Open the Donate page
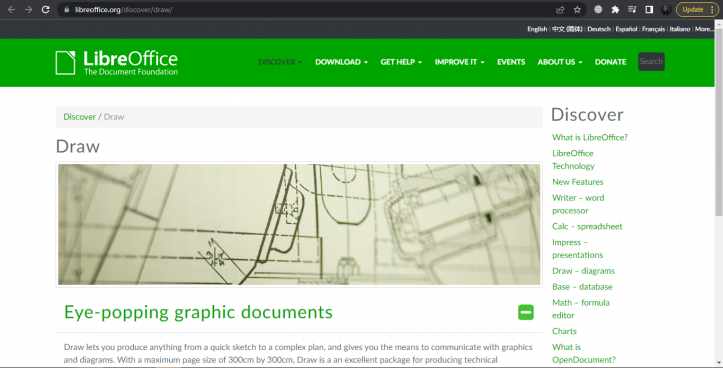This screenshot has height=368, width=723. pos(610,62)
